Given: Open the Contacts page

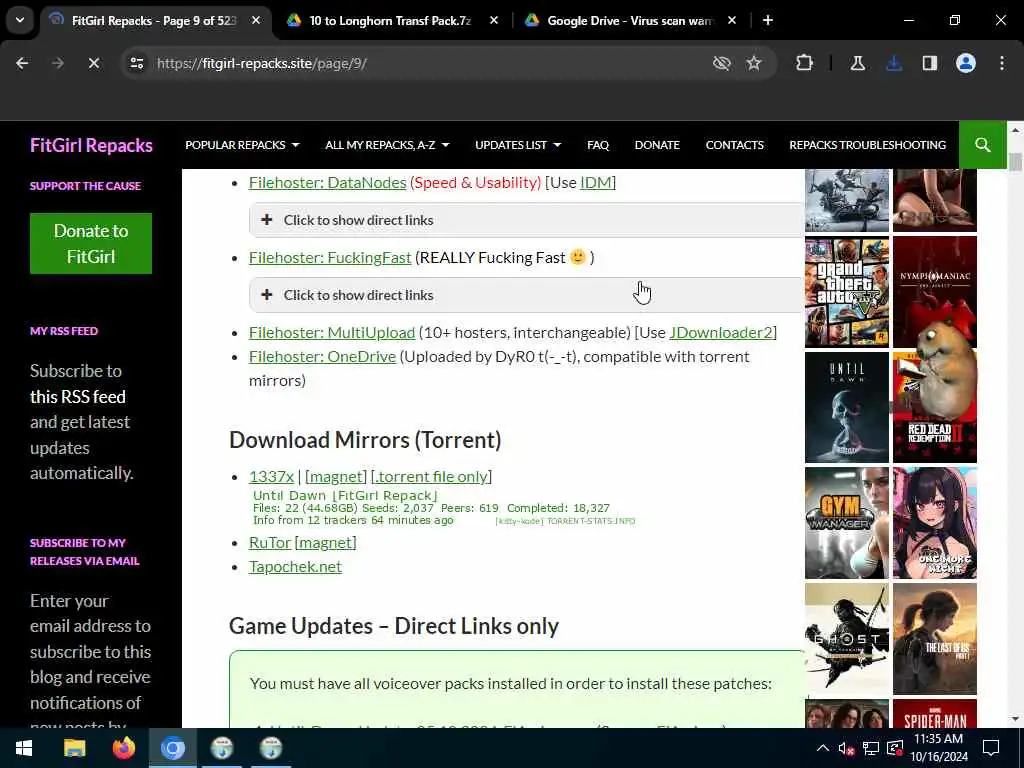Looking at the screenshot, I should tap(734, 145).
